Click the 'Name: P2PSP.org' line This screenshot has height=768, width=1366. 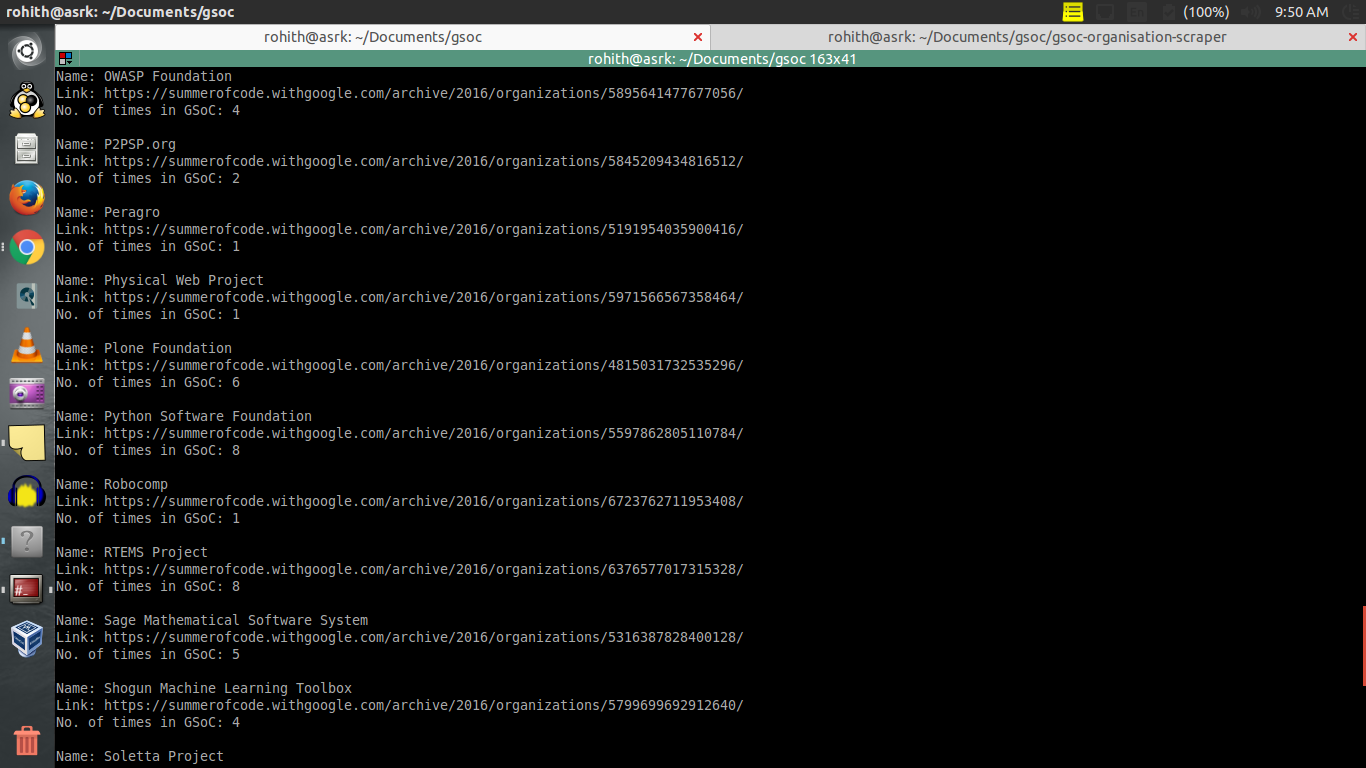click(116, 144)
